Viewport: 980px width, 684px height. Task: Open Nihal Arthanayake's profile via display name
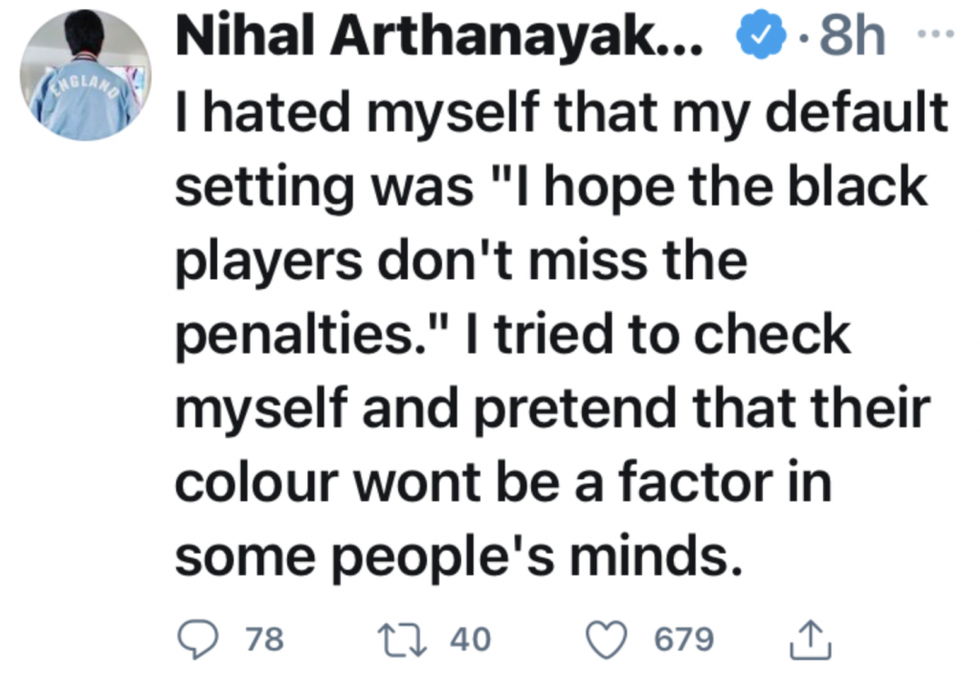[x=440, y=38]
